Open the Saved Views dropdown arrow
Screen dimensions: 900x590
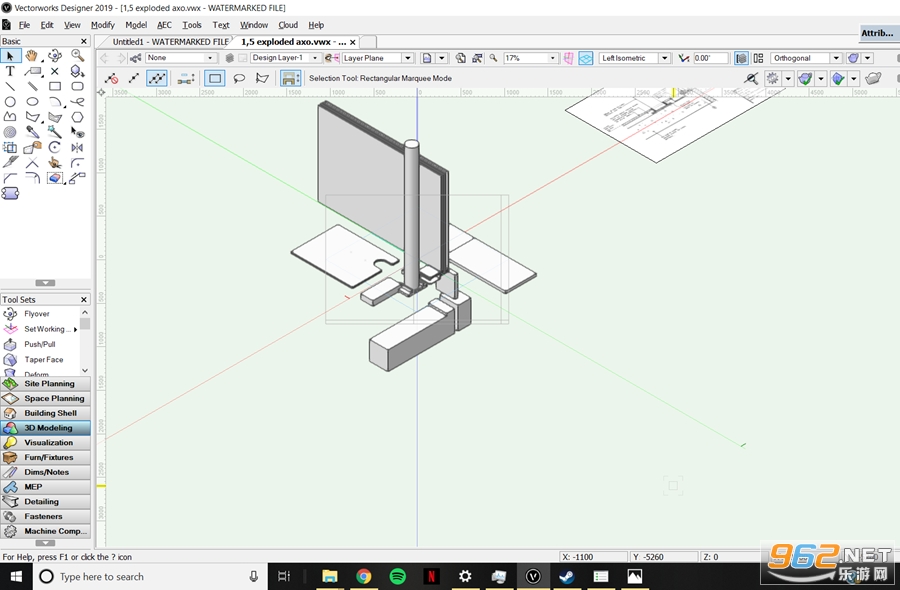[x=442, y=58]
